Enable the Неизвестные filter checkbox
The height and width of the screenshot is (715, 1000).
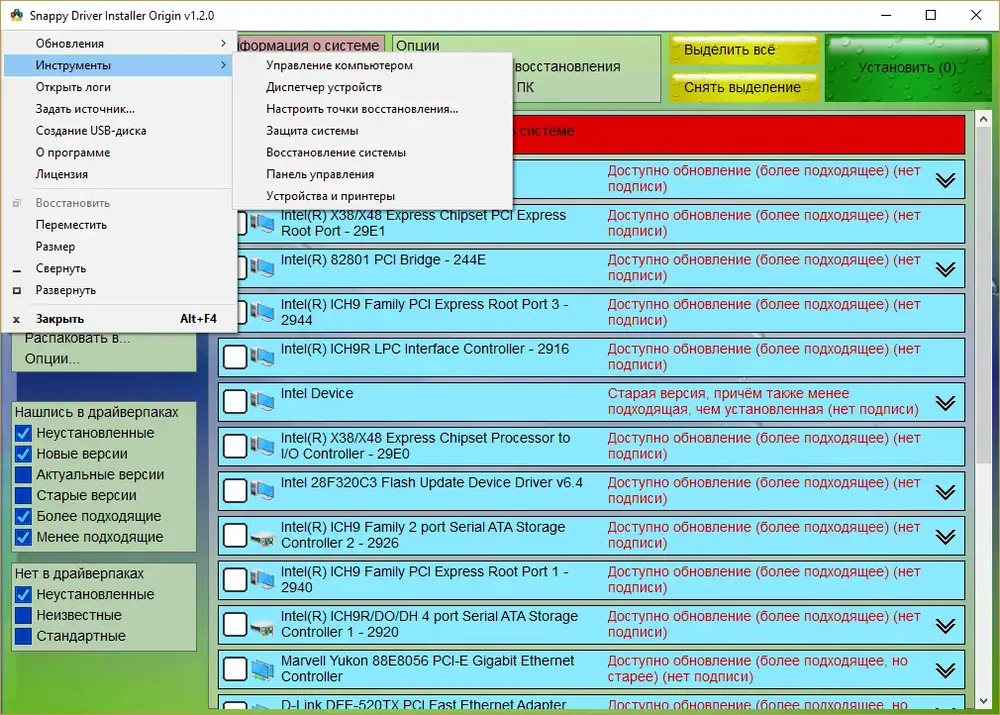[24, 615]
